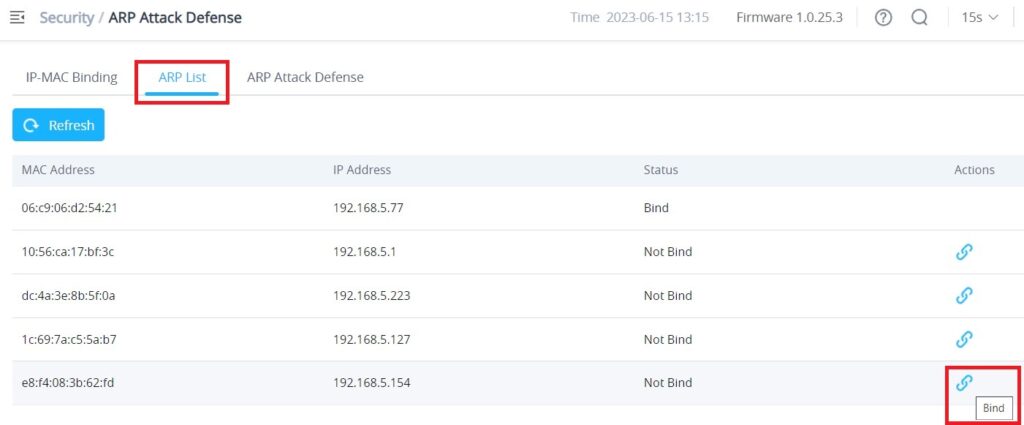This screenshot has height=425, width=1024.
Task: Click the MAC Address column header
Action: tap(58, 170)
